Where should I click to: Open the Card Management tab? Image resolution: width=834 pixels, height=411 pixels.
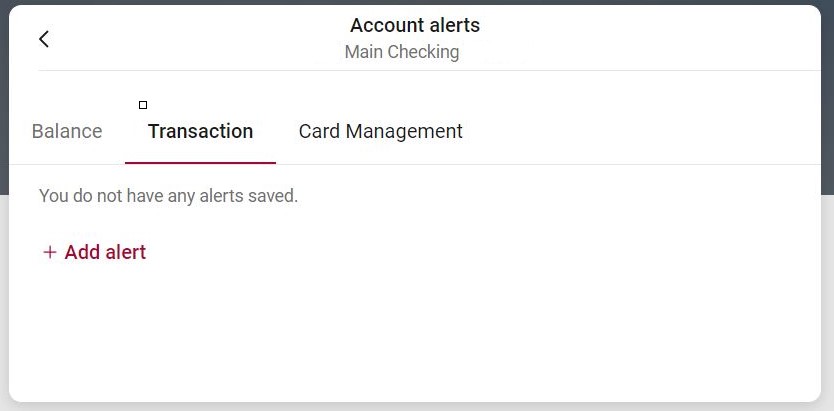coord(380,131)
